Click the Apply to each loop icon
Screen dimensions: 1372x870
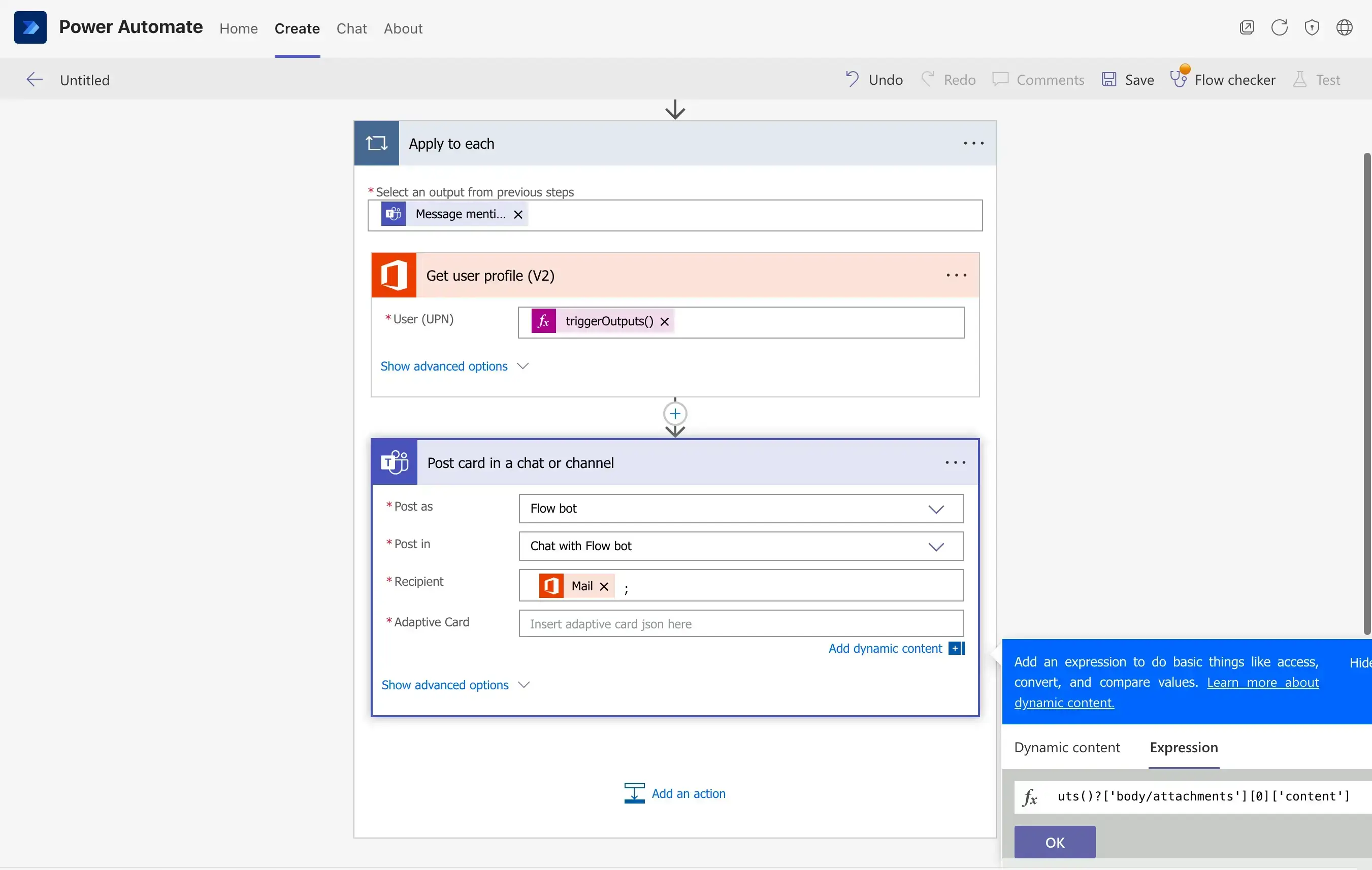pyautogui.click(x=376, y=143)
